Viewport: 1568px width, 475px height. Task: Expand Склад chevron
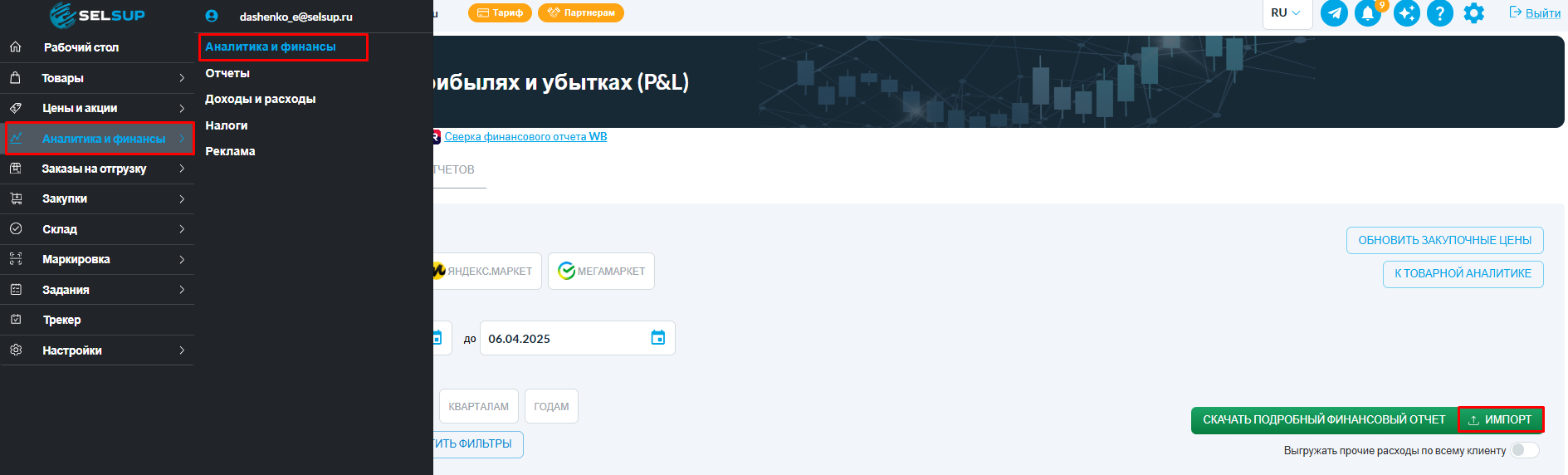(182, 229)
